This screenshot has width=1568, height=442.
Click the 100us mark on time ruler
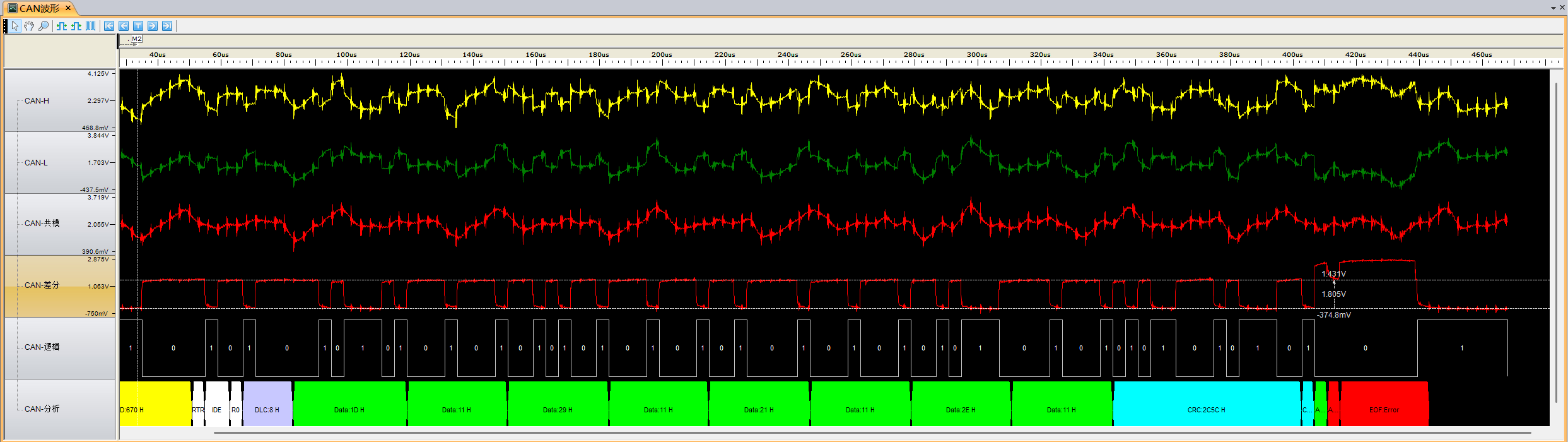coord(346,55)
